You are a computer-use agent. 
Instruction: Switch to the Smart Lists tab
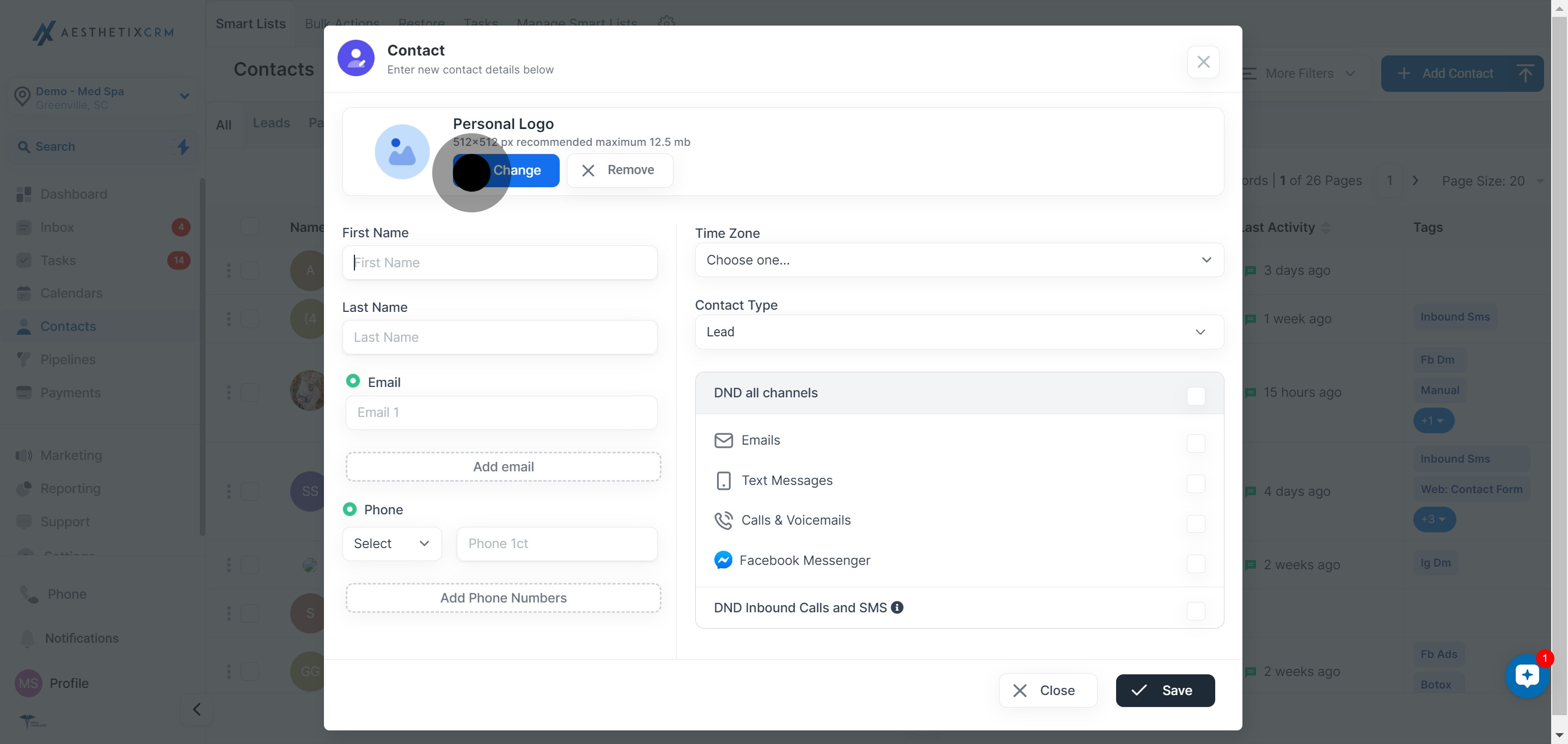250,24
